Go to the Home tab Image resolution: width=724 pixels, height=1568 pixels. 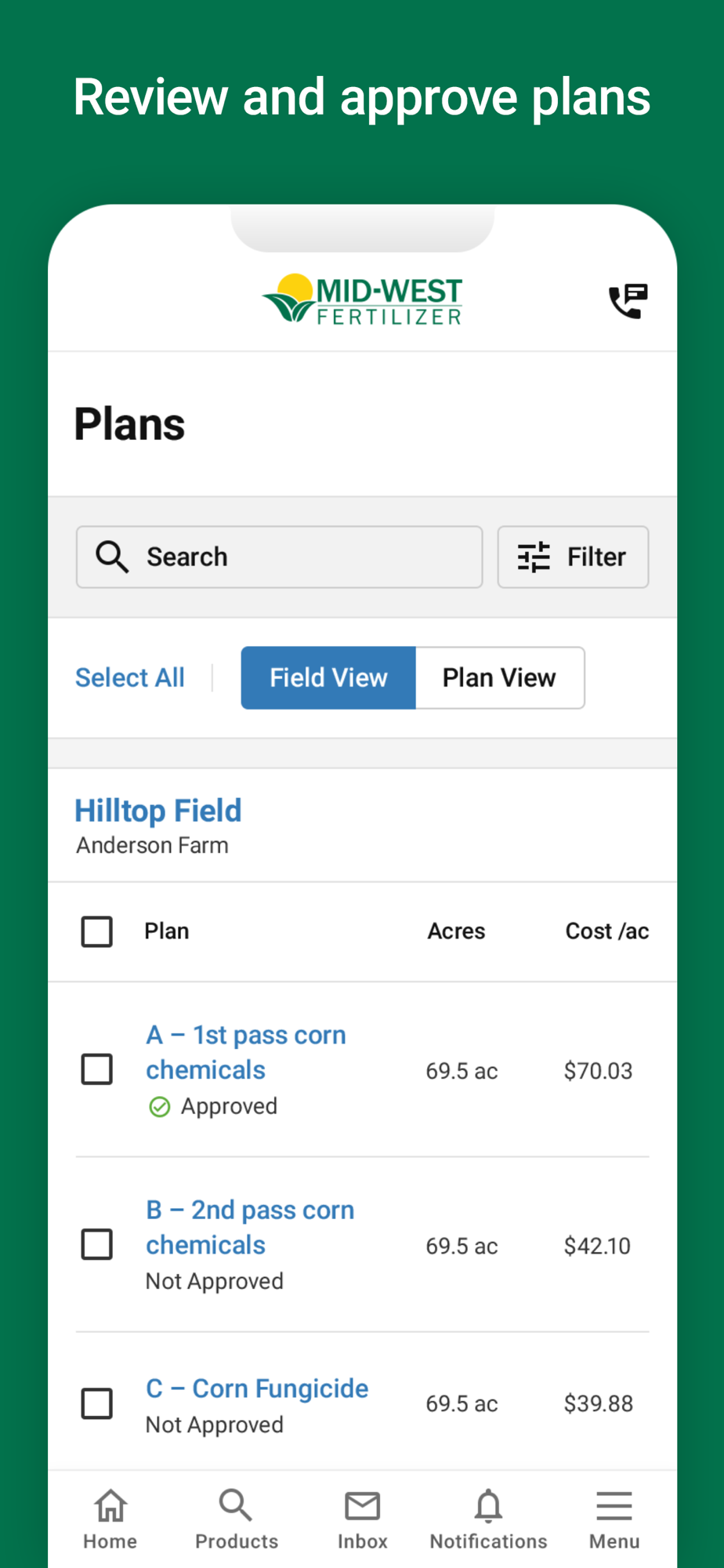110,1519
